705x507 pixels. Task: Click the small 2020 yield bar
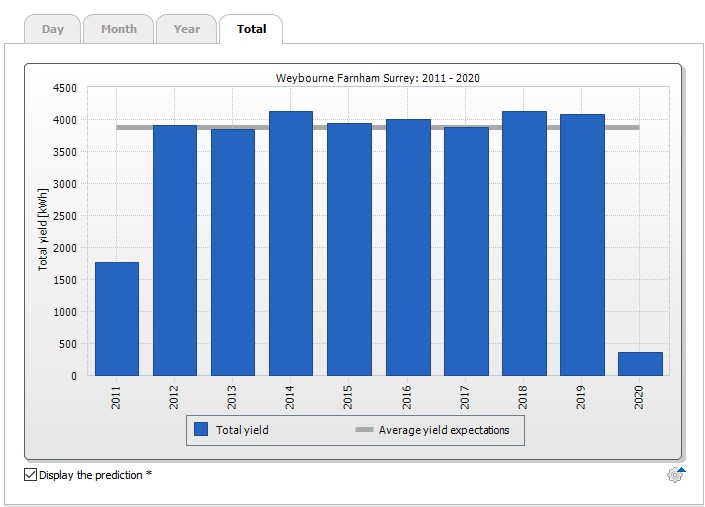(x=640, y=364)
